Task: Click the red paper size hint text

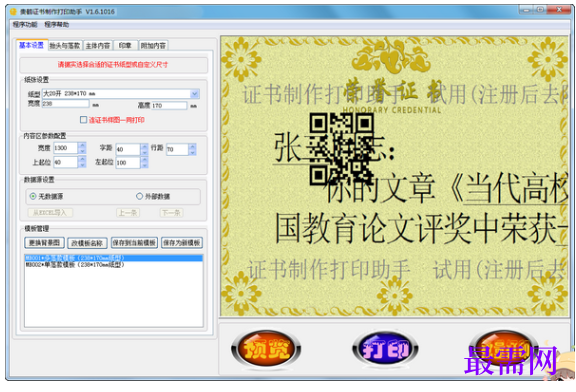Action: (113, 65)
